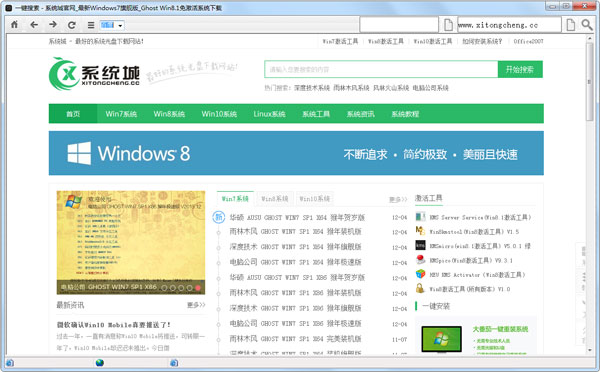Viewport: 600px width, 372px height.
Task: Click the Windows 8 banner
Action: click(296, 153)
